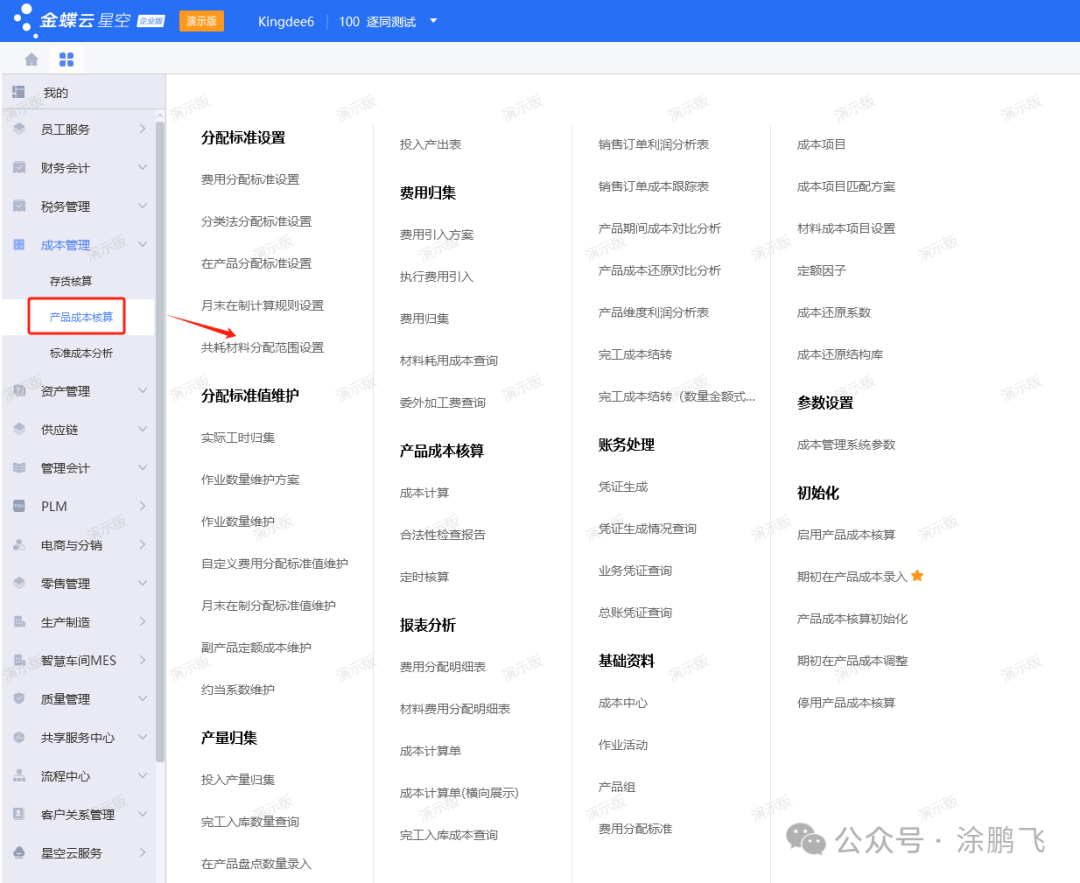Viewport: 1080px width, 883px height.
Task: Open the app grid menu icon
Action: 66,59
